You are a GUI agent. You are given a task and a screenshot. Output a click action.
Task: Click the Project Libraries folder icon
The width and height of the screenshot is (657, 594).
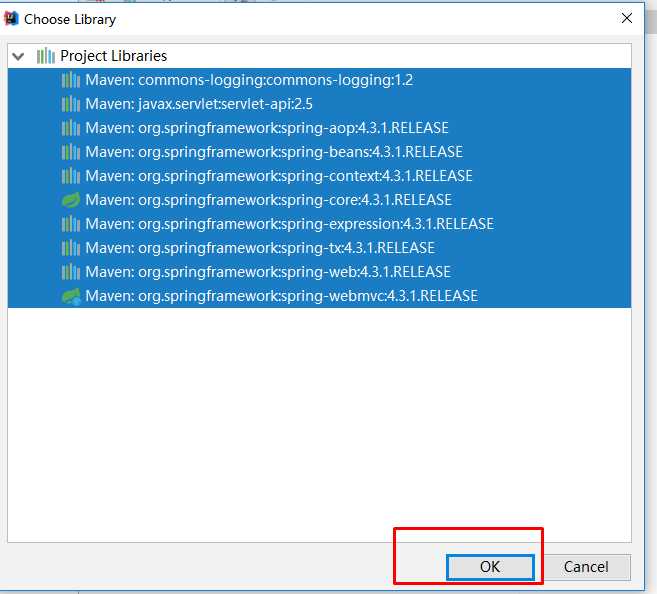[x=46, y=56]
